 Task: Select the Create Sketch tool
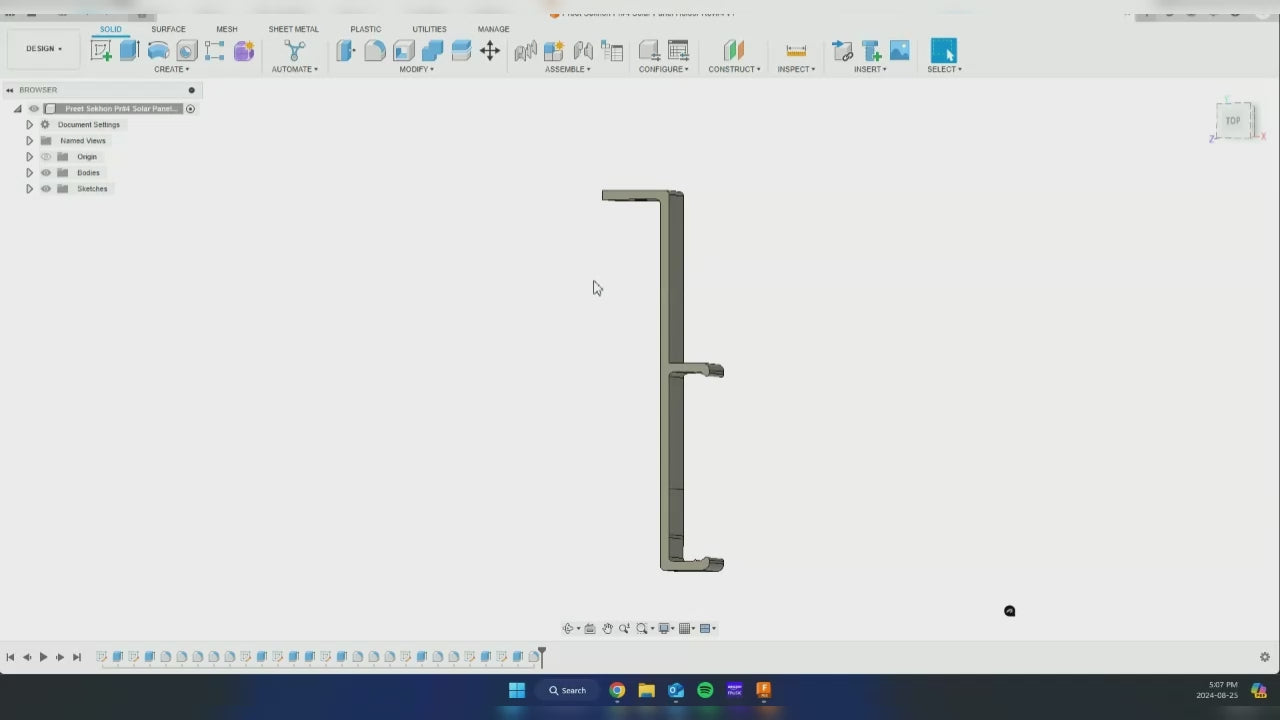point(101,50)
